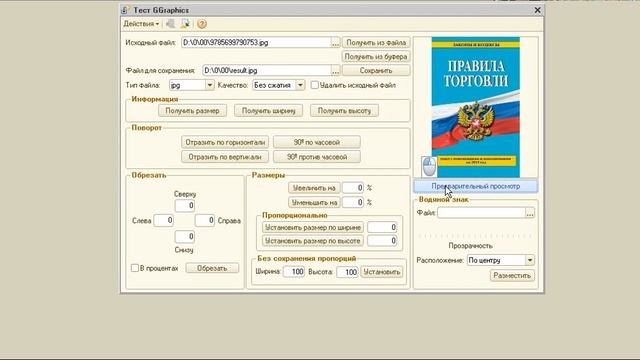Click the Разместить button
The width and height of the screenshot is (640, 360).
pyautogui.click(x=512, y=276)
